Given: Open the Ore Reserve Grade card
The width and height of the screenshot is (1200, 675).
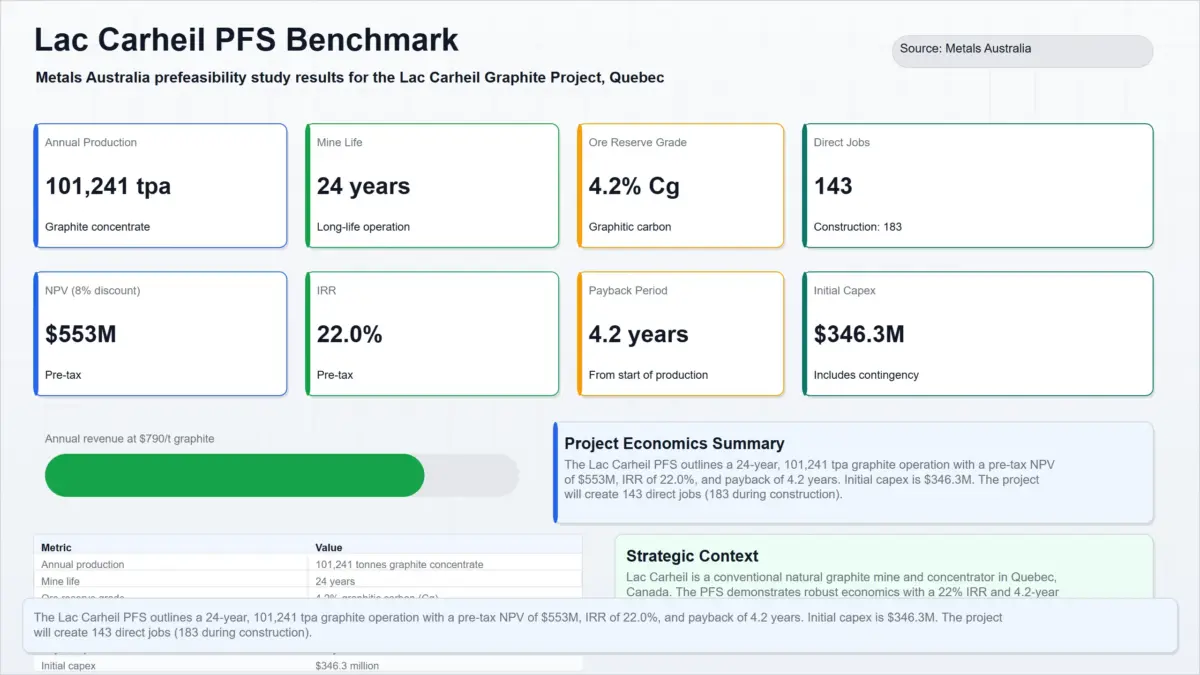Looking at the screenshot, I should coord(681,186).
